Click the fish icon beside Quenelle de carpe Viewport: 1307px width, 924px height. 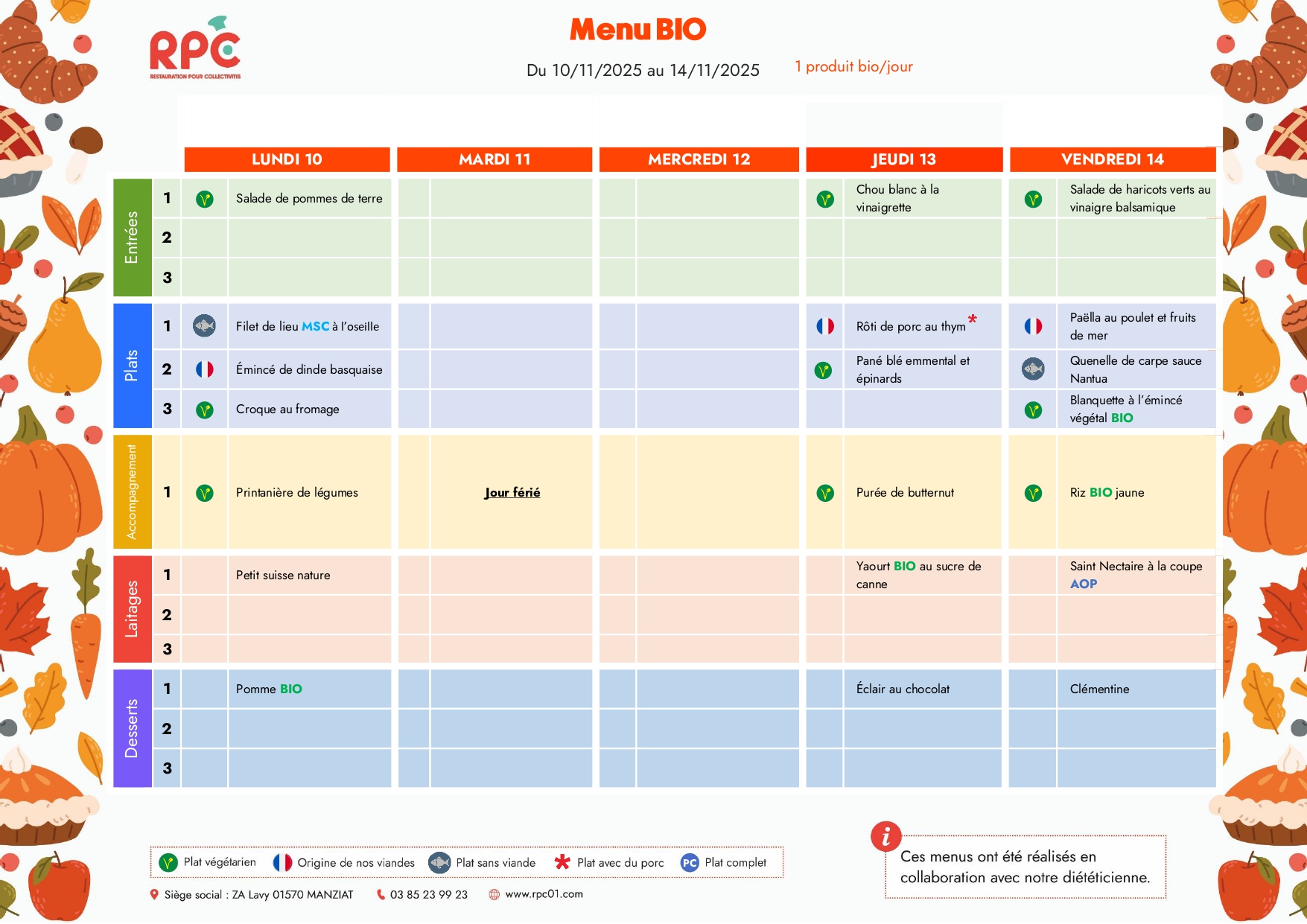pyautogui.click(x=1033, y=369)
